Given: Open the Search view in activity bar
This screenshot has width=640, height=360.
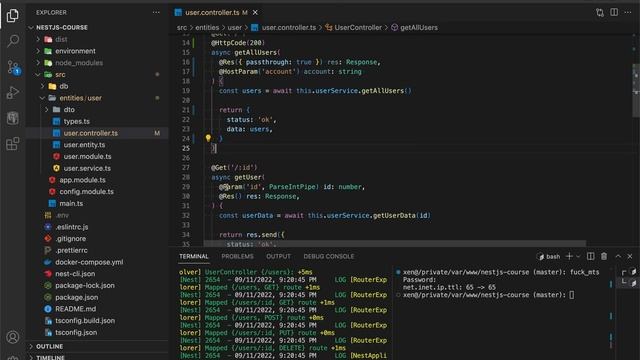Looking at the screenshot, I should [x=13, y=41].
